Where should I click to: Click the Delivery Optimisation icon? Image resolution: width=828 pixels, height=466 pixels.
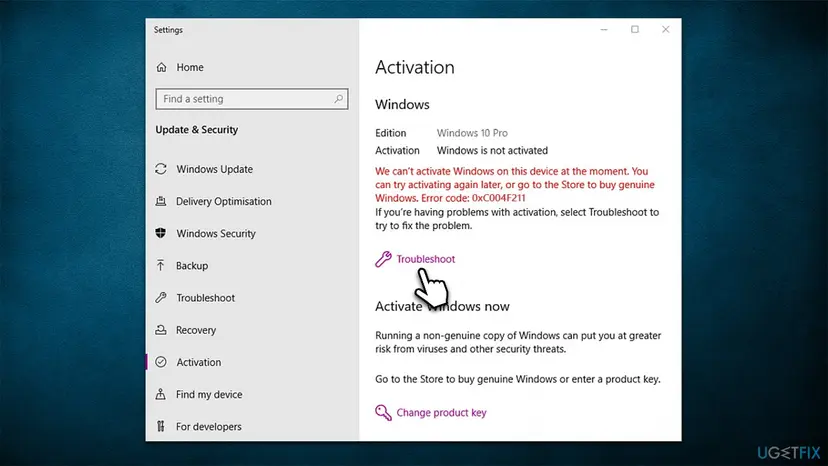[x=161, y=201]
